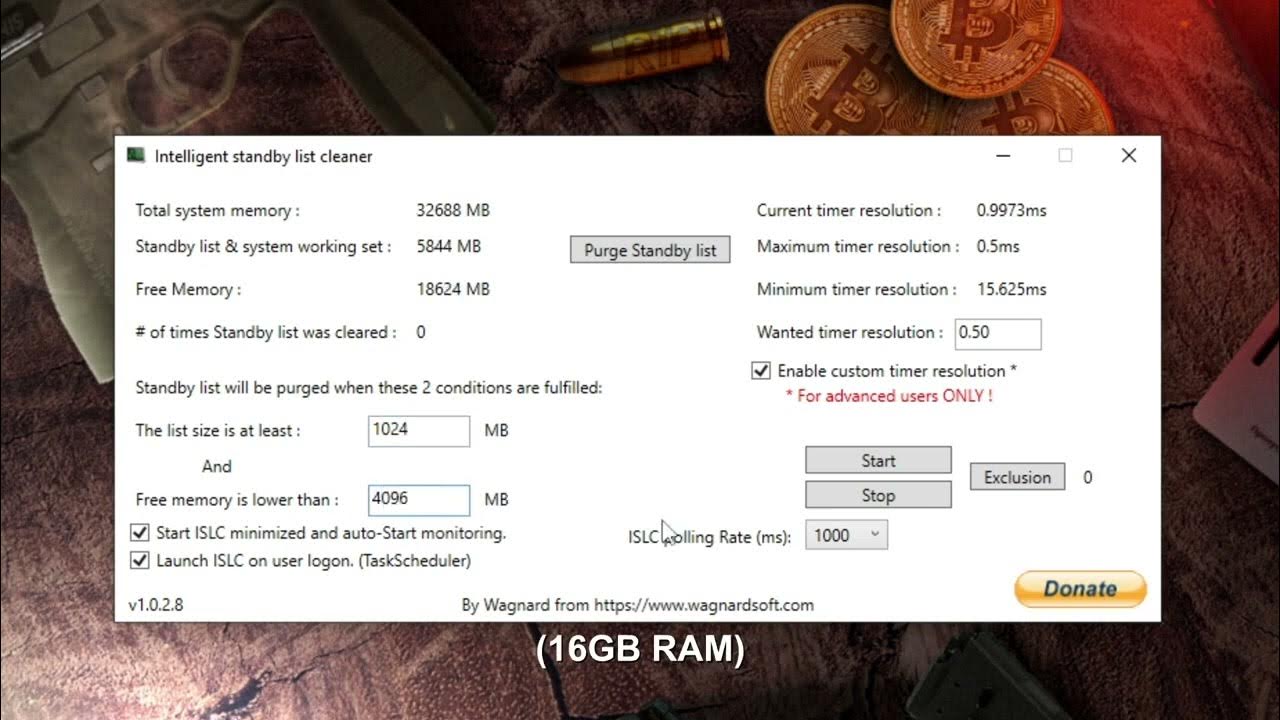Toggle Launch ISLC on user logon
The image size is (1280, 720).
(140, 561)
